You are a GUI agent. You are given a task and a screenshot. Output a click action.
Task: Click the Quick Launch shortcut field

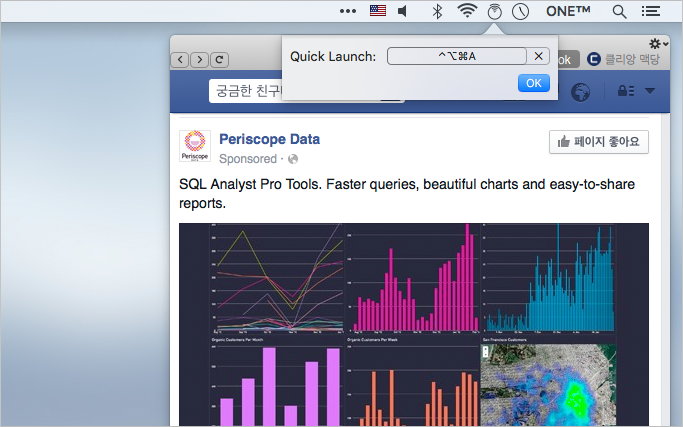(456, 56)
